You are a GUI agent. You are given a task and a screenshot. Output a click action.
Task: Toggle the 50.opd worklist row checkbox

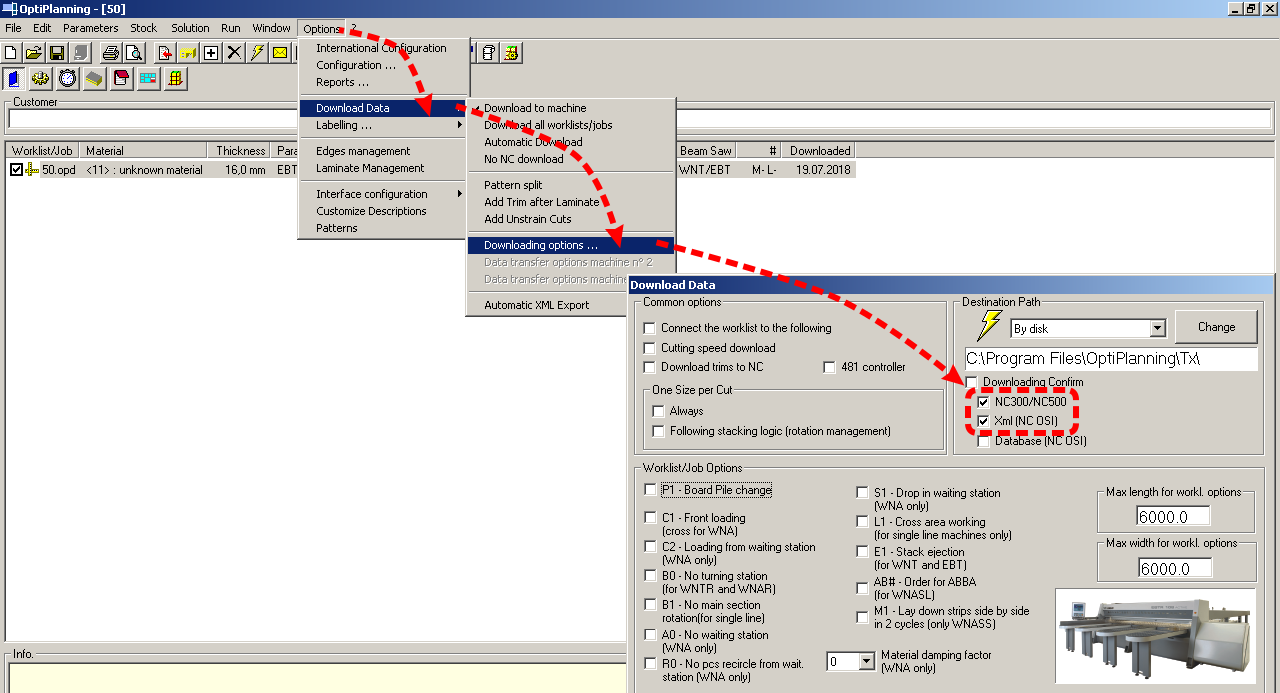[16, 170]
